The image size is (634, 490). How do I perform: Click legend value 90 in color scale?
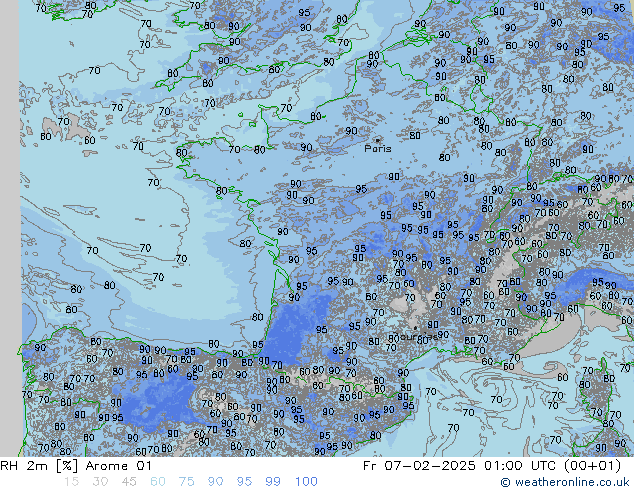(215, 482)
